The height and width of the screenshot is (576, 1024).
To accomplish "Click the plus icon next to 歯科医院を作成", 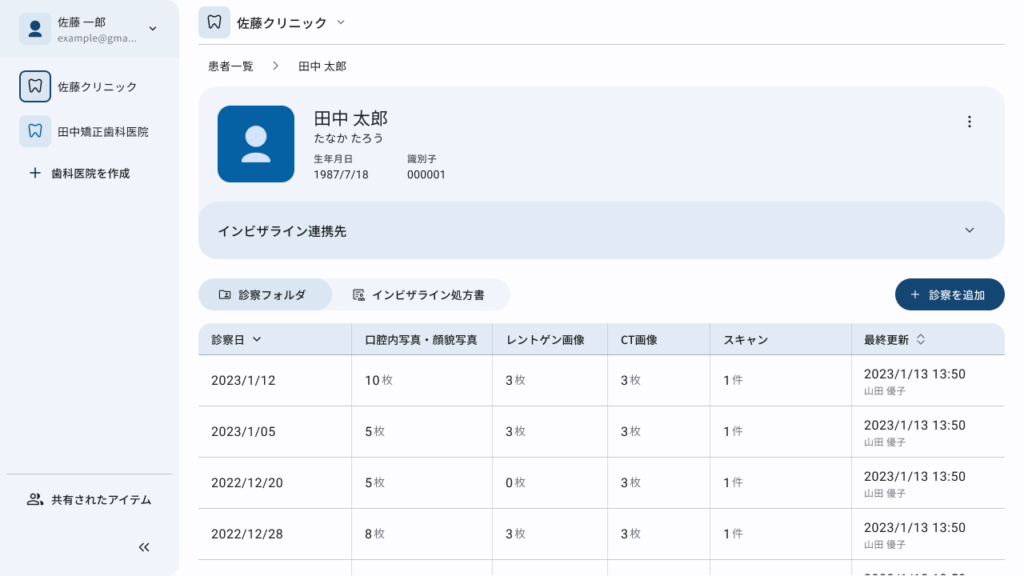I will pyautogui.click(x=34, y=172).
